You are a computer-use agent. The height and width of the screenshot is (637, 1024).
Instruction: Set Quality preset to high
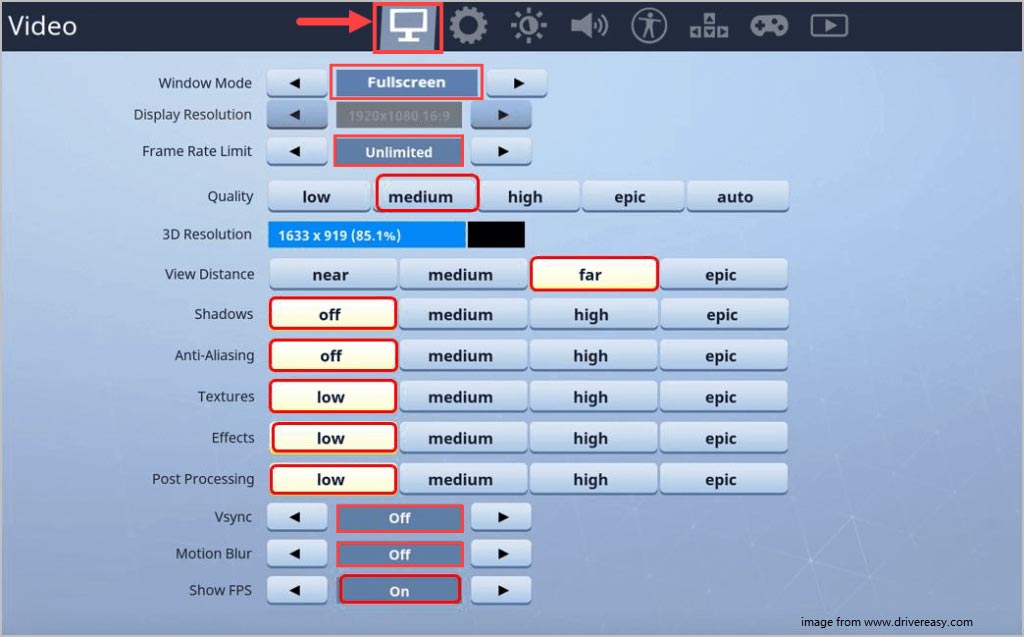pos(528,196)
